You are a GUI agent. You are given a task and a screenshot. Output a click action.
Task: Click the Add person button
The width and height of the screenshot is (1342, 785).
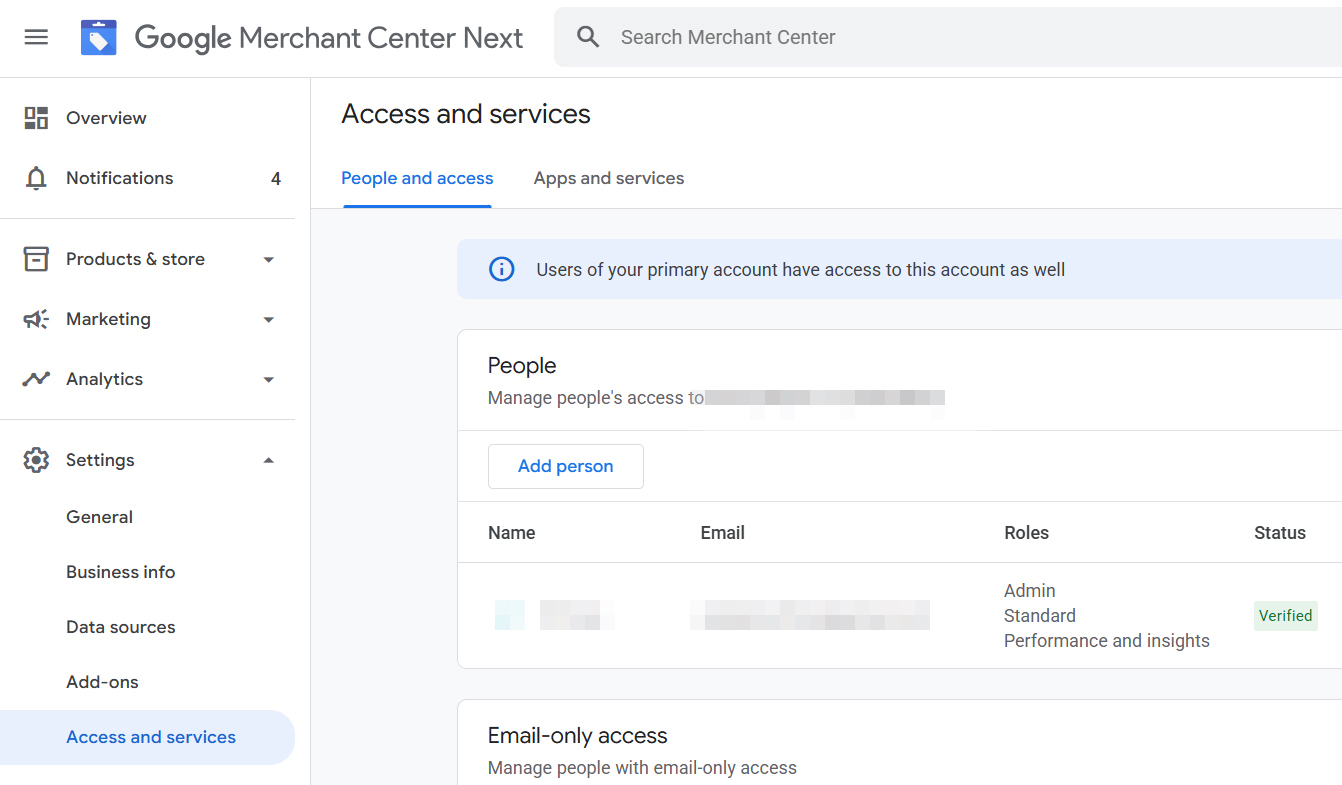pos(565,466)
